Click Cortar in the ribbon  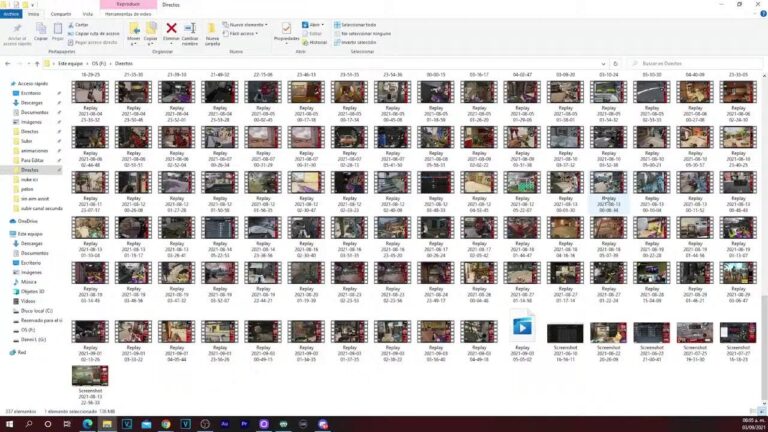pos(78,24)
